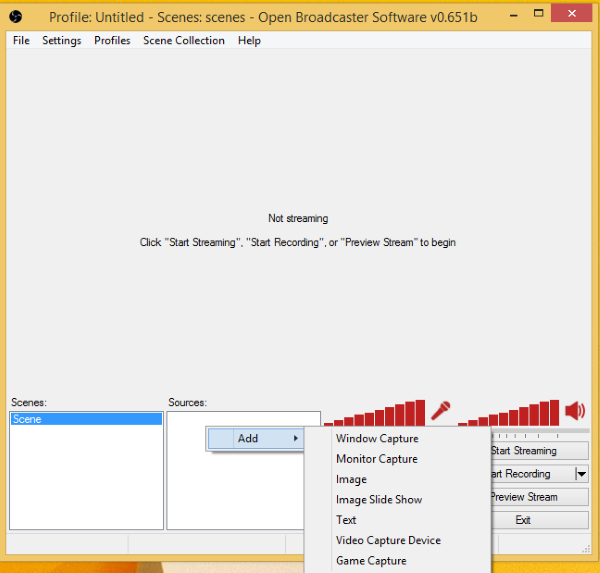The image size is (600, 573).
Task: Open the dropdown arrow beside Start Recording
Action: 581,474
